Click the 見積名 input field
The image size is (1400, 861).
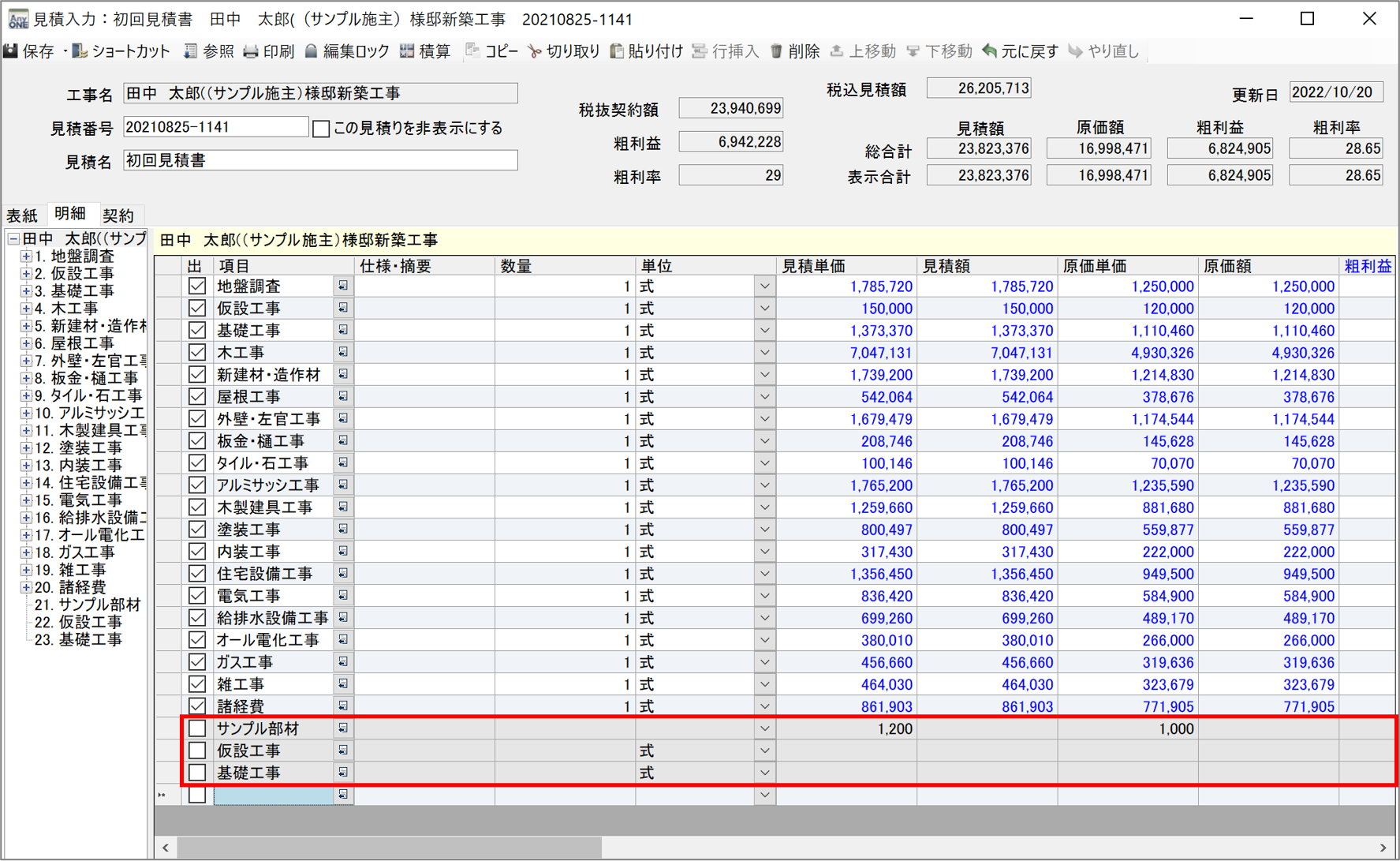(320, 161)
